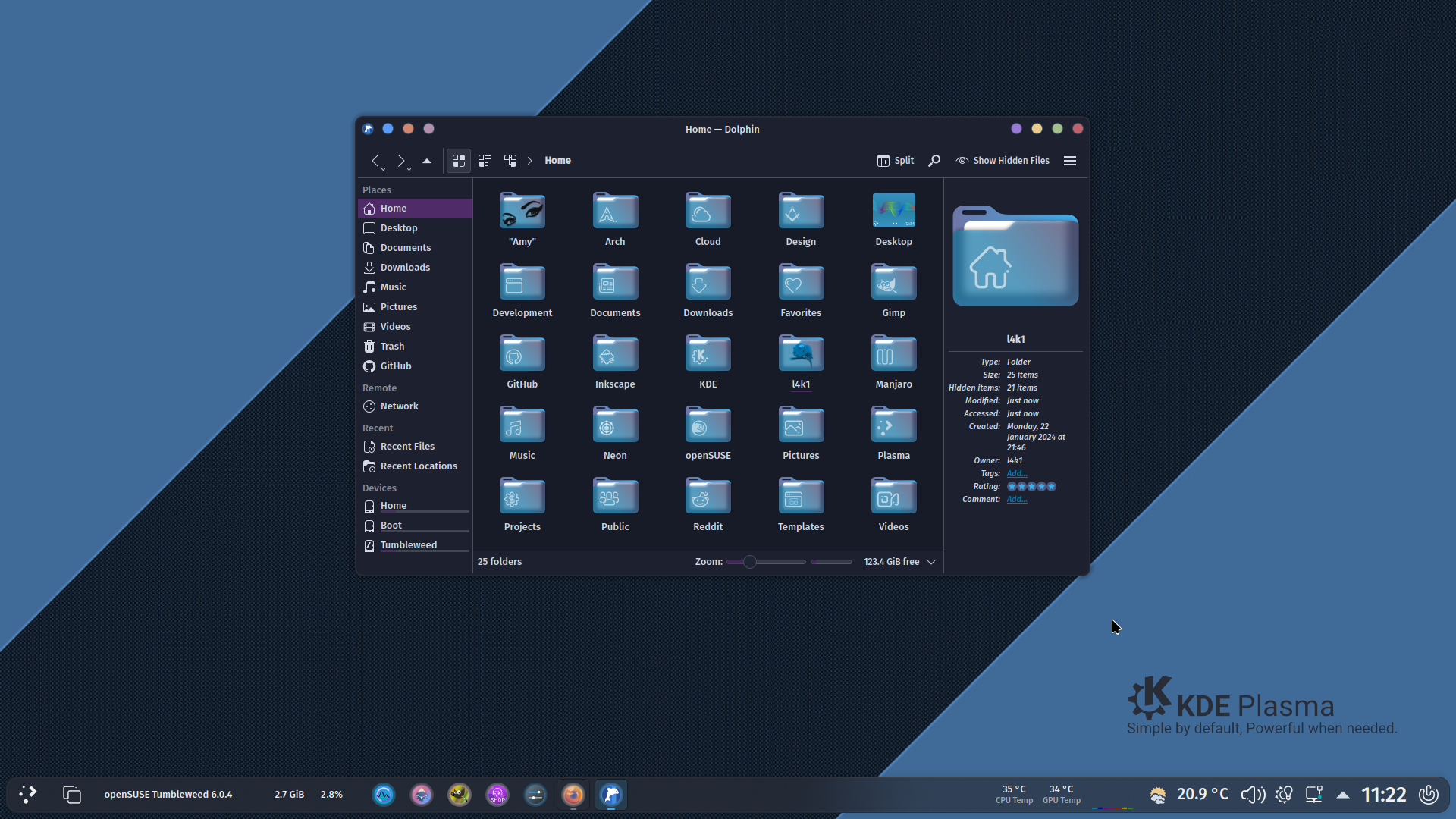This screenshot has height=819, width=1456.
Task: Open Boot device in sidebar
Action: (415, 526)
